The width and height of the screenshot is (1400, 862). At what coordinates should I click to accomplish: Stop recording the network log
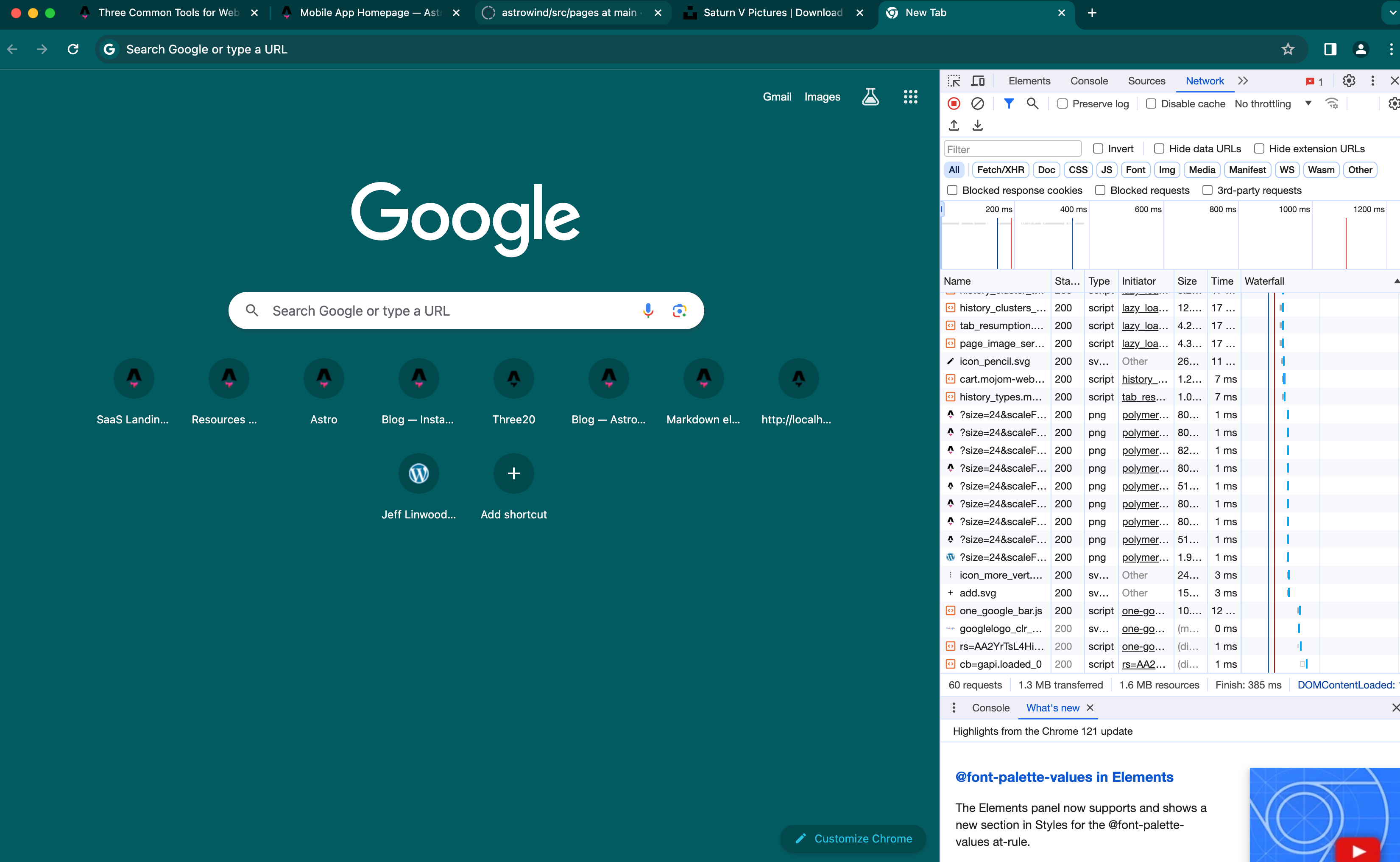954,104
